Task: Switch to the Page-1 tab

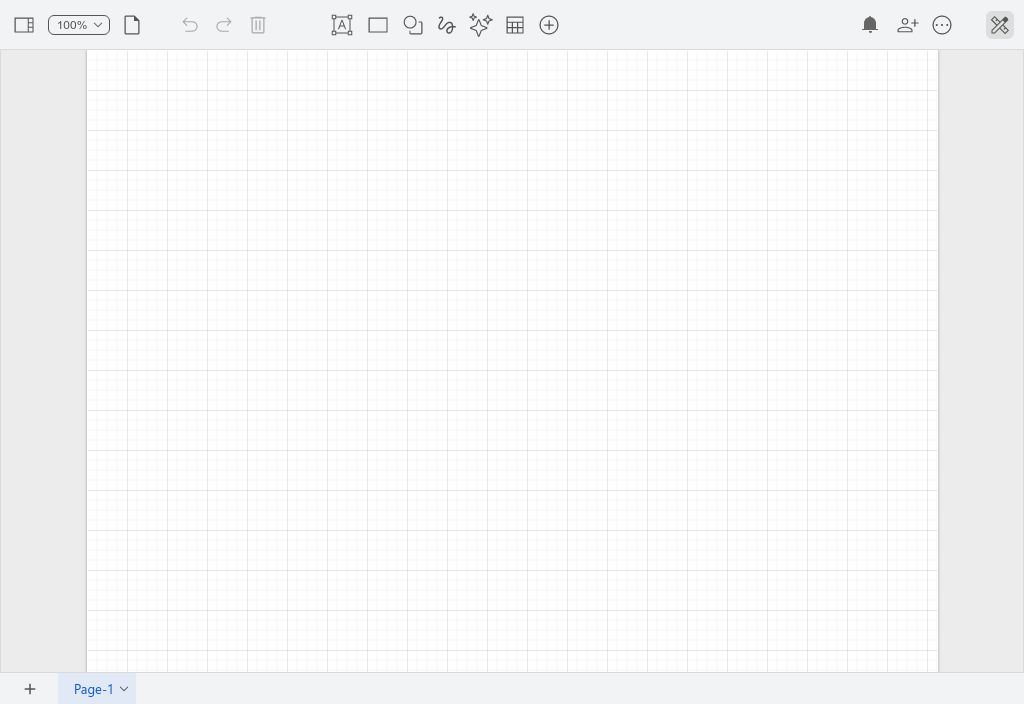Action: pos(93,689)
